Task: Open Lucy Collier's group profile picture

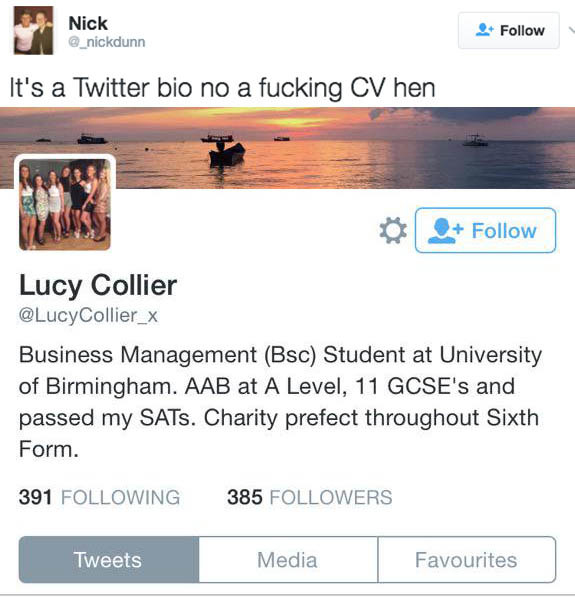Action: pos(65,204)
